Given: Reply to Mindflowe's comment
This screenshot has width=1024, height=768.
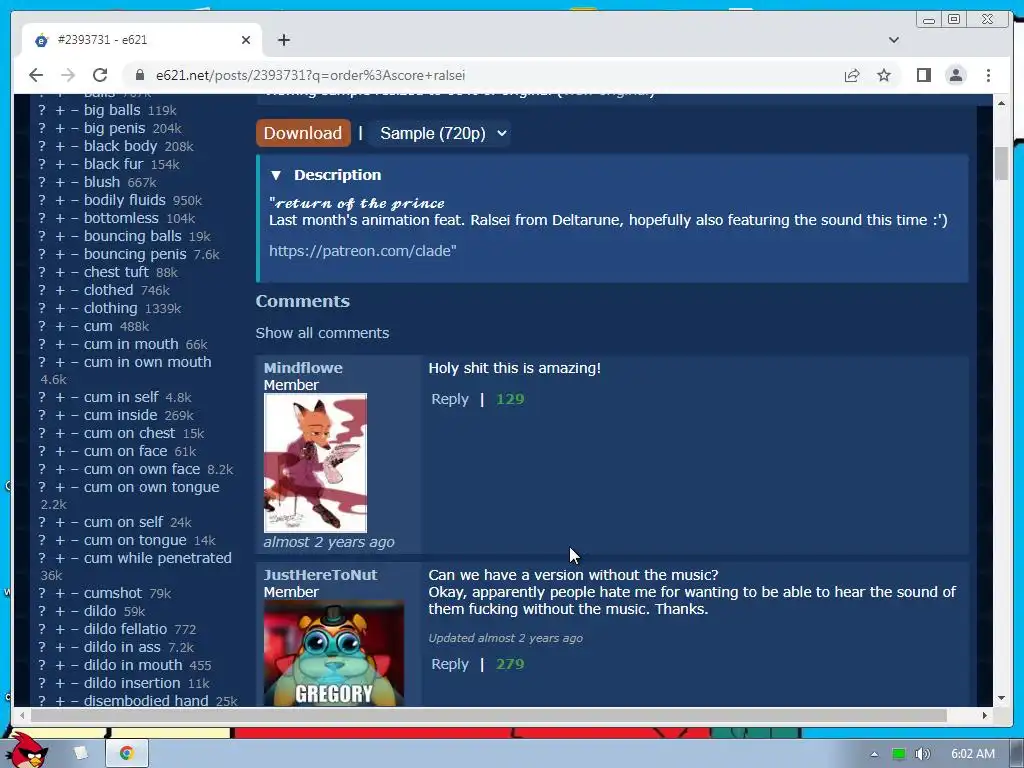Looking at the screenshot, I should (450, 399).
